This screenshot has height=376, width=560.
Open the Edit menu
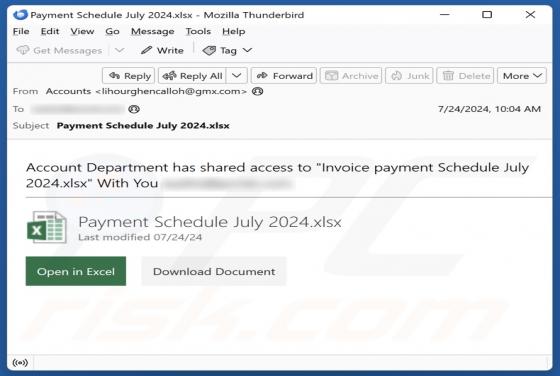pyautogui.click(x=50, y=31)
